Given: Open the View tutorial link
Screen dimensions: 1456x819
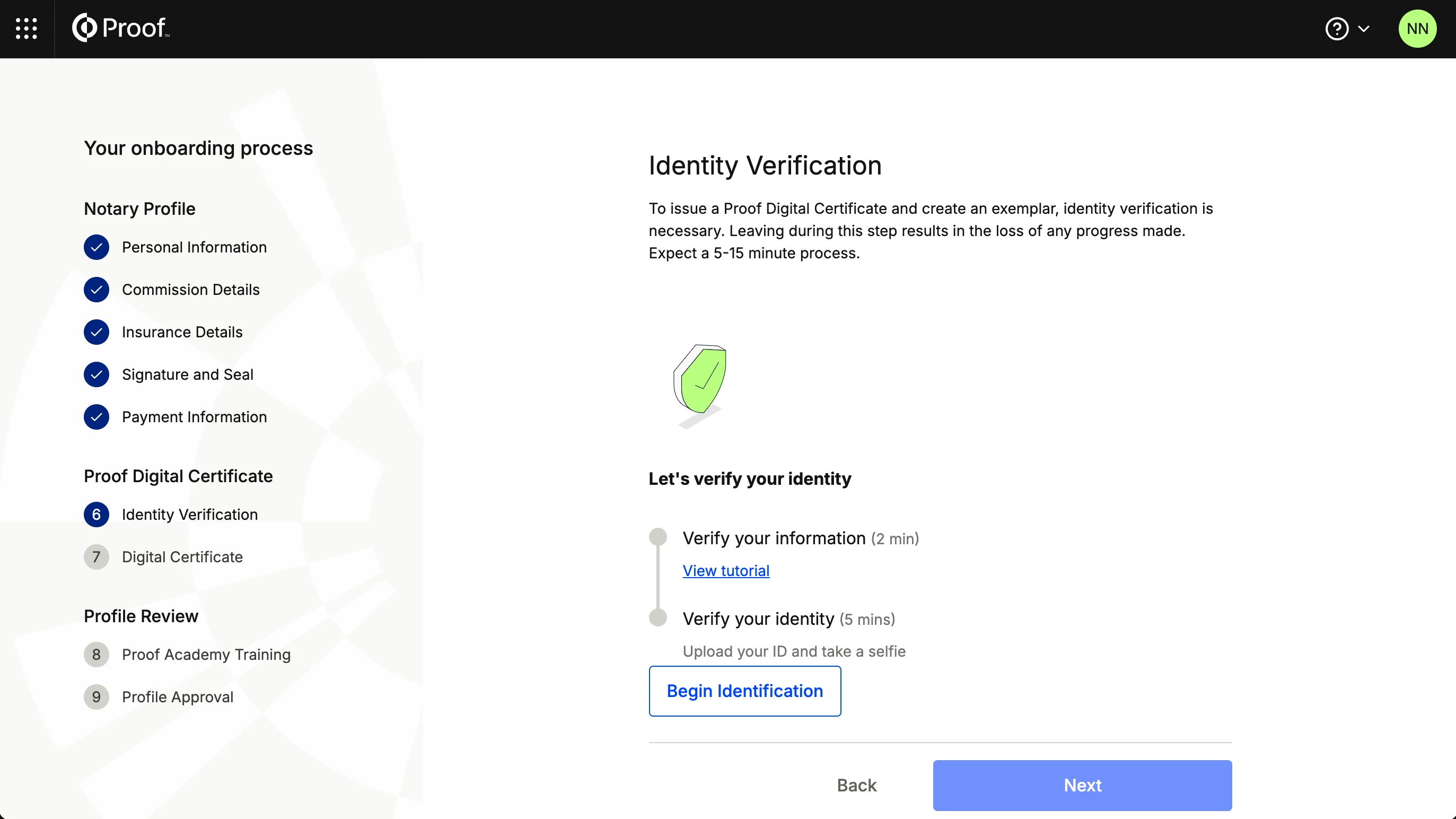Looking at the screenshot, I should [726, 571].
